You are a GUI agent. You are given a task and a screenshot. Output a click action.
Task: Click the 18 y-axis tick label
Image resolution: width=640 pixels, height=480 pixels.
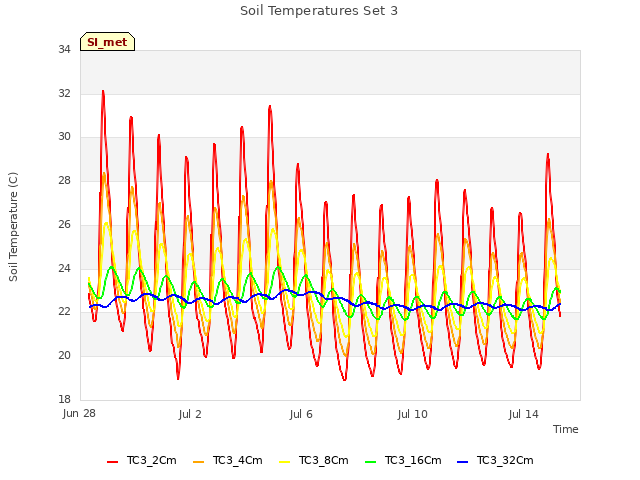tap(64, 399)
